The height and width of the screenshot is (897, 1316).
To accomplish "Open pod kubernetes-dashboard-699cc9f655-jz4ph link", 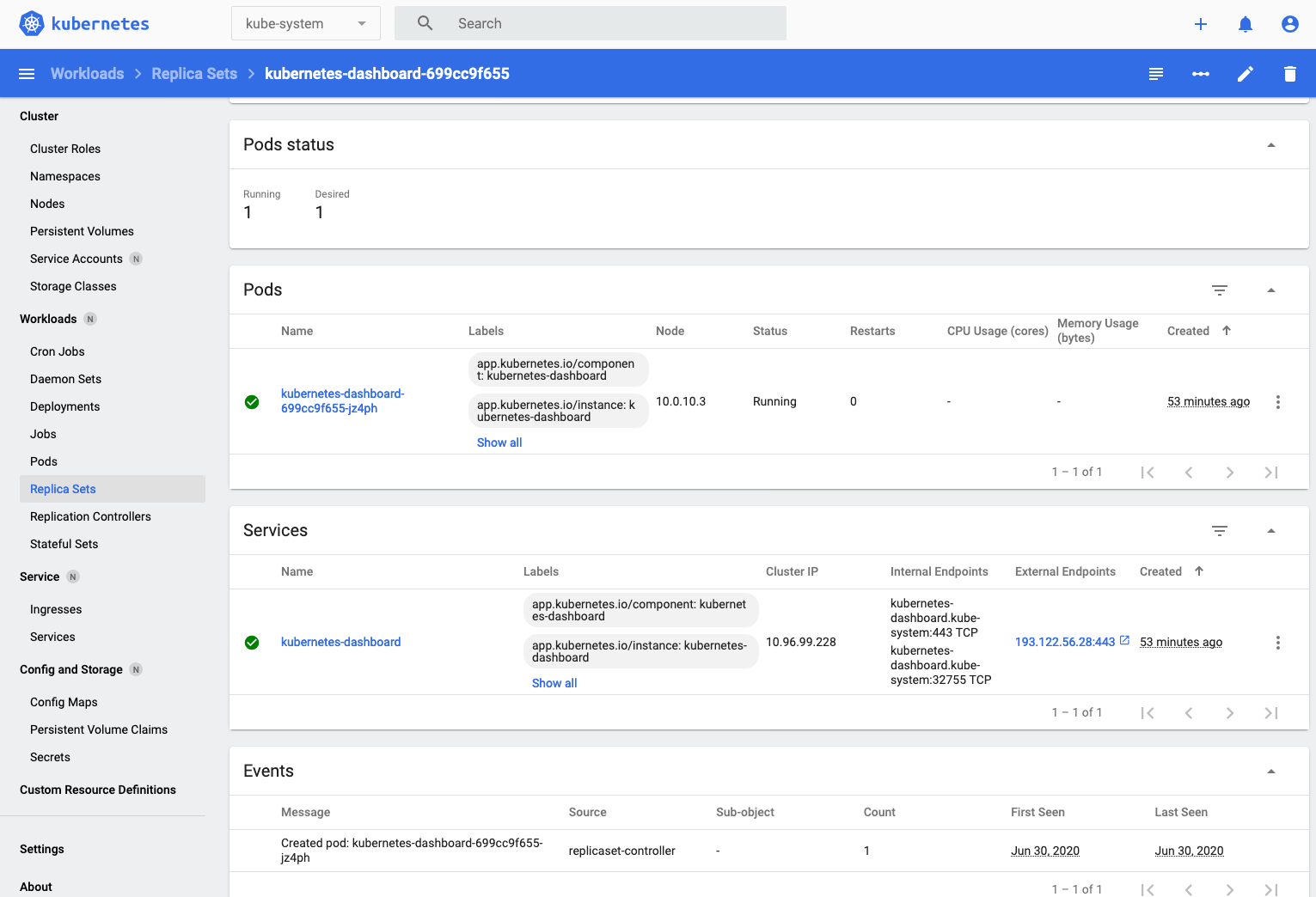I will pyautogui.click(x=342, y=401).
